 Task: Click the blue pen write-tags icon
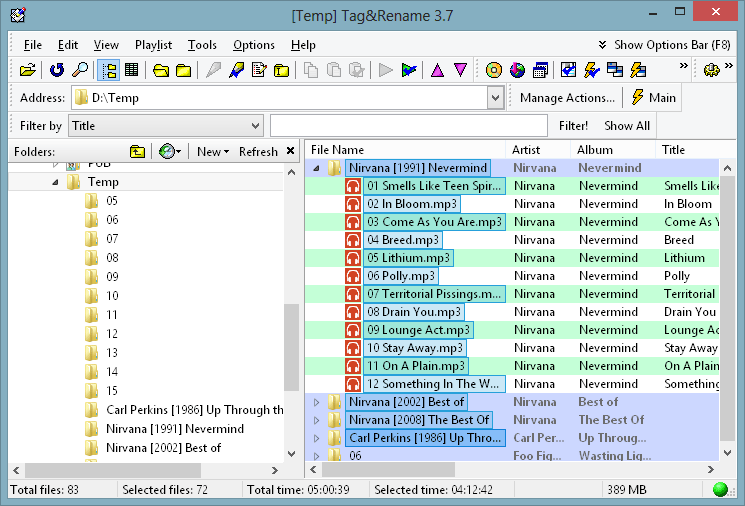236,70
